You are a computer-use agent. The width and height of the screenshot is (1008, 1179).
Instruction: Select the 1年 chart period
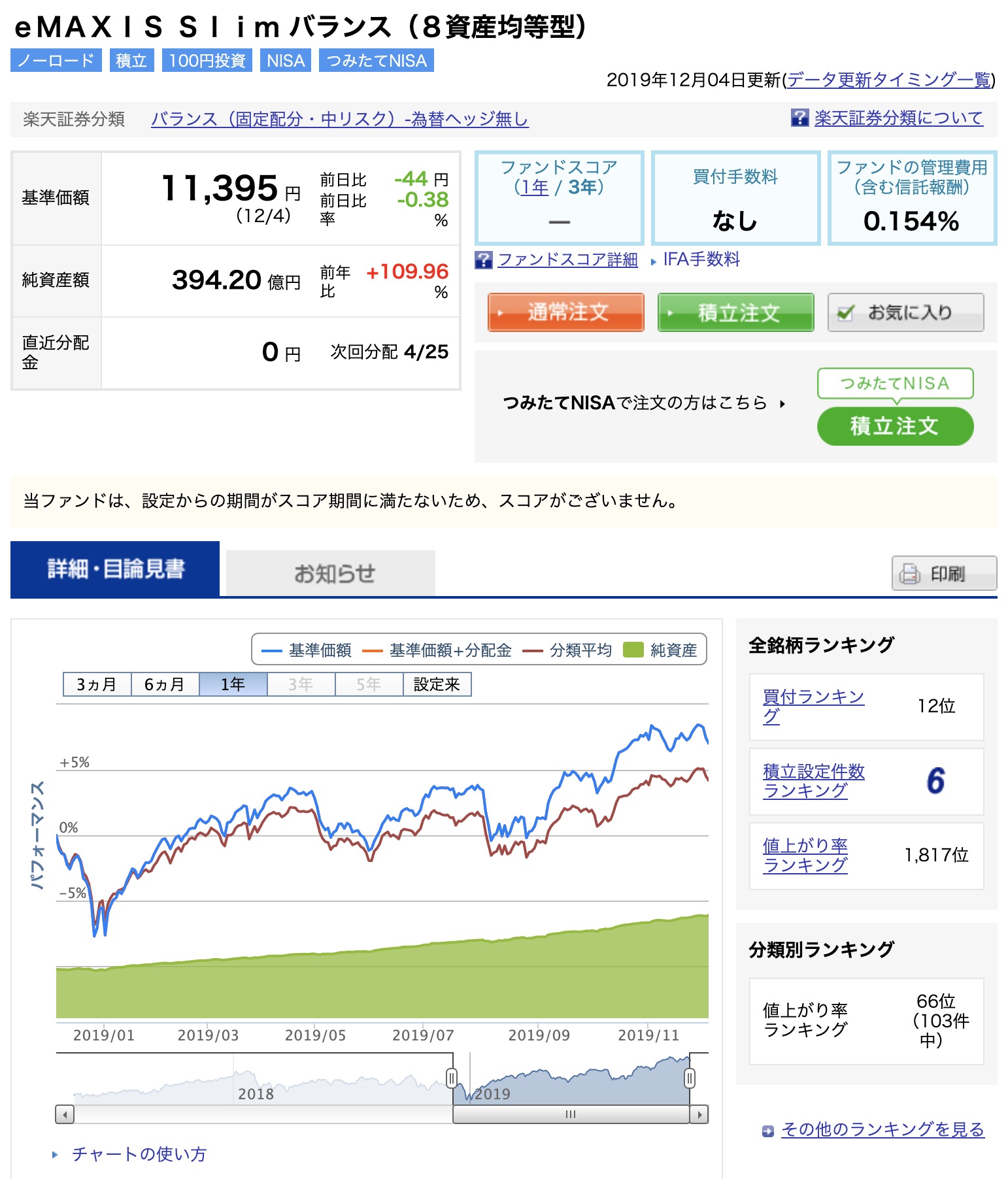point(233,684)
